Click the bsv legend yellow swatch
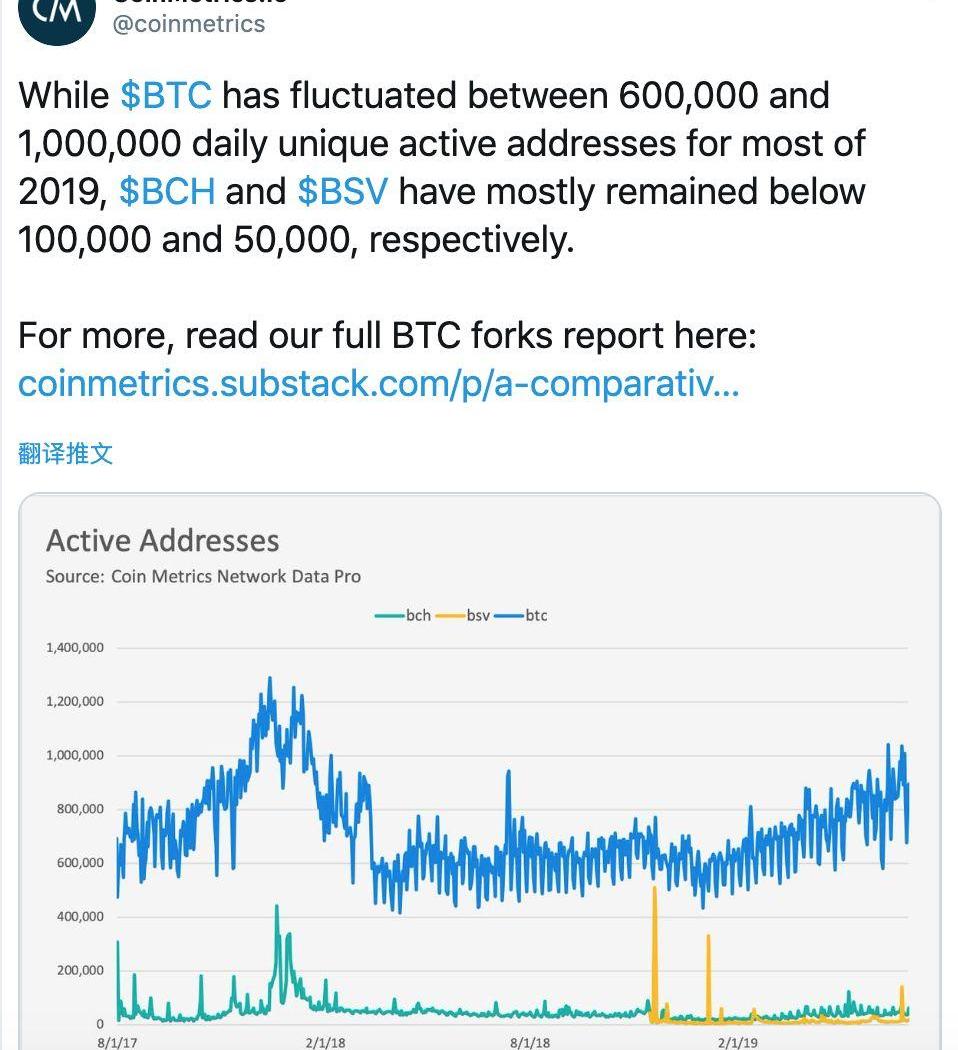Viewport: 958px width, 1050px height. 450,615
